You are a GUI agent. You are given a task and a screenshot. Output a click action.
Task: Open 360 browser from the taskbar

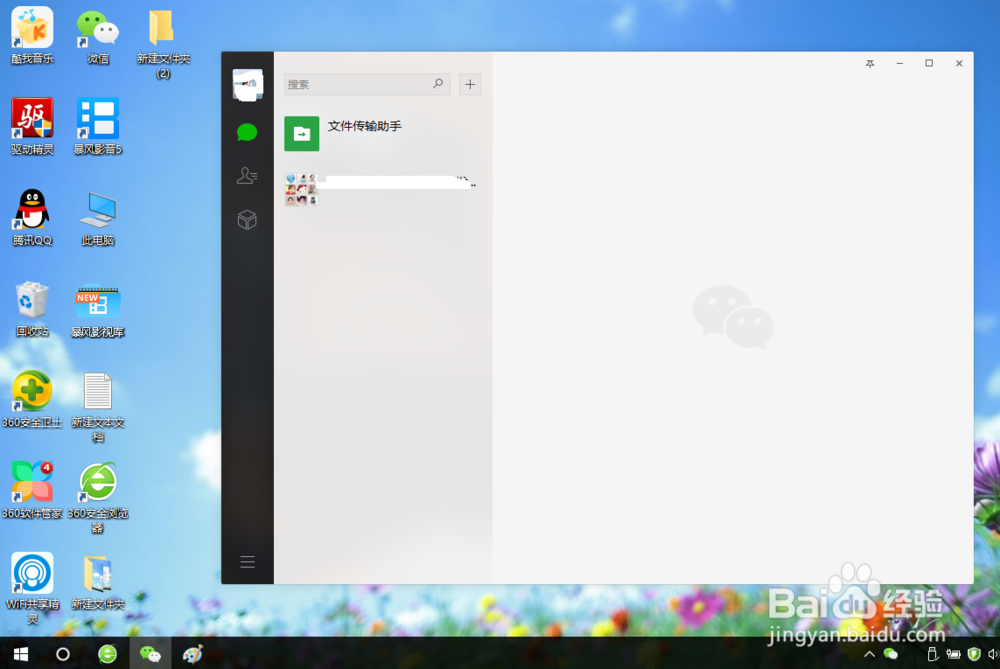(107, 654)
